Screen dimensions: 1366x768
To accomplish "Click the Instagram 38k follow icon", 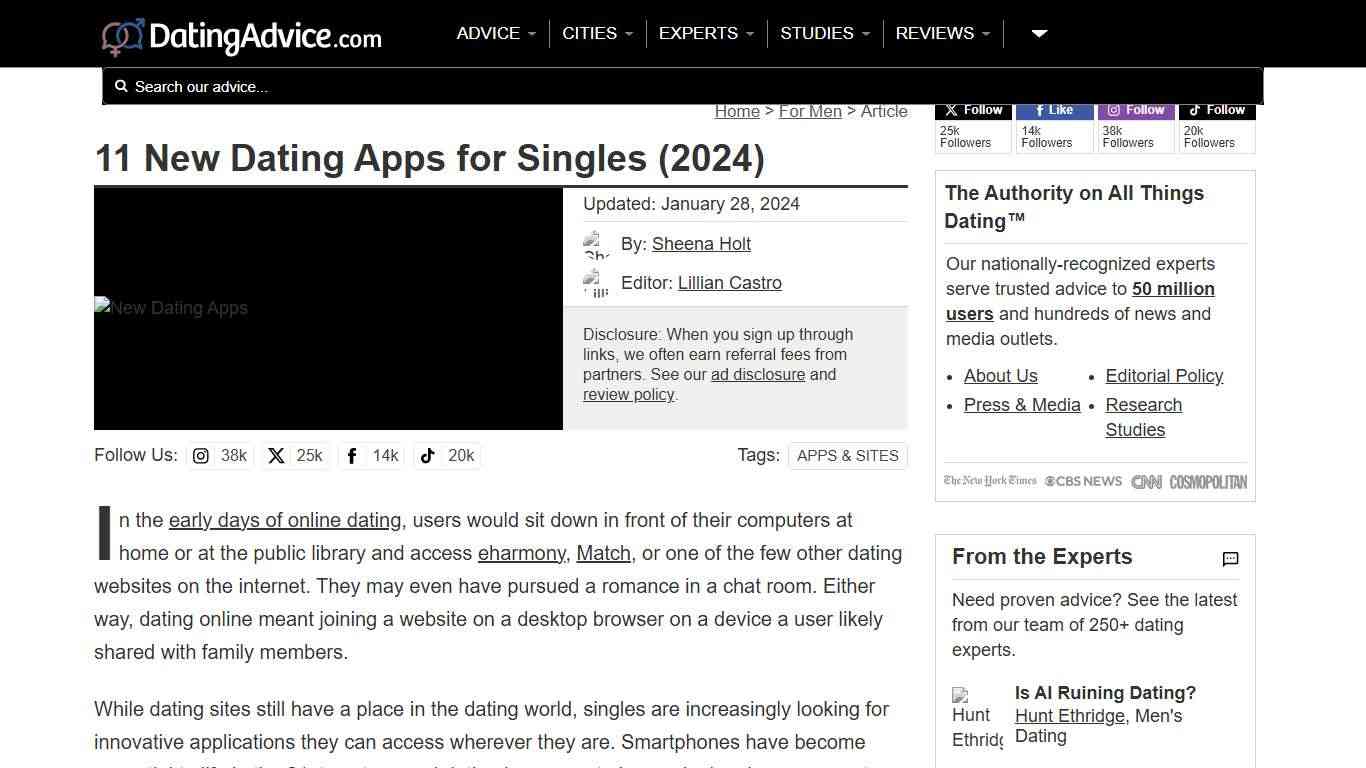I will click(x=201, y=456).
